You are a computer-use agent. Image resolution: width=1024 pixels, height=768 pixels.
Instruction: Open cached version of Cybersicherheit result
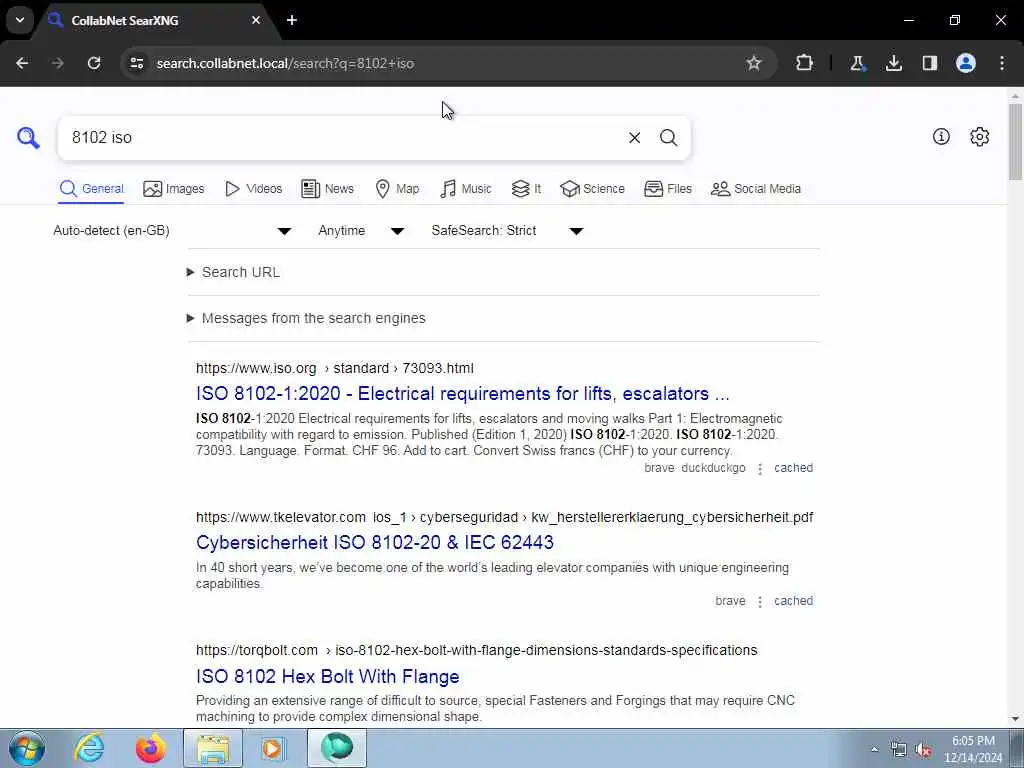coord(793,601)
